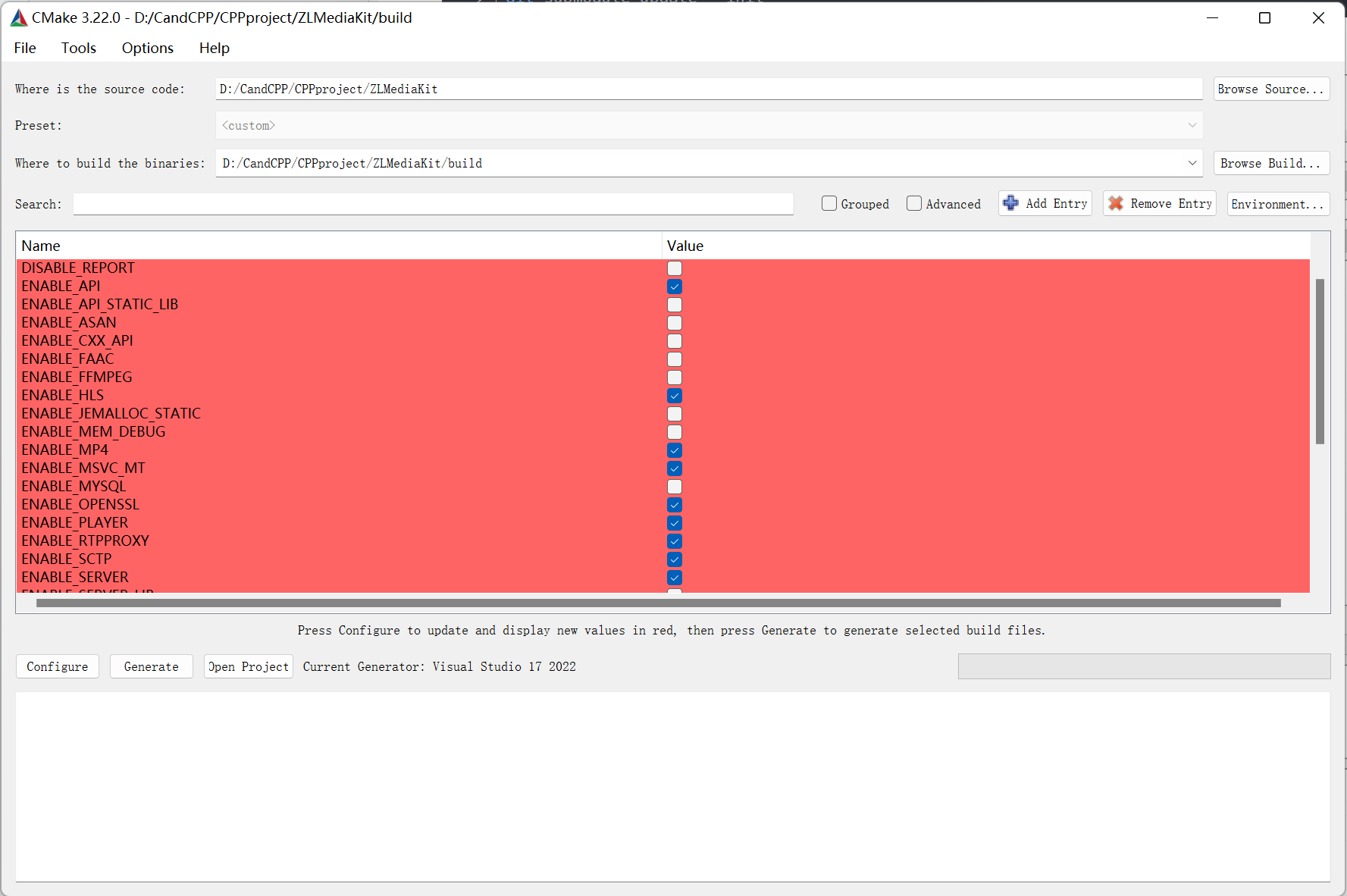Select the ENABLE_MSVC_MT name entry
Viewport: 1347px width, 896px height.
(x=83, y=468)
